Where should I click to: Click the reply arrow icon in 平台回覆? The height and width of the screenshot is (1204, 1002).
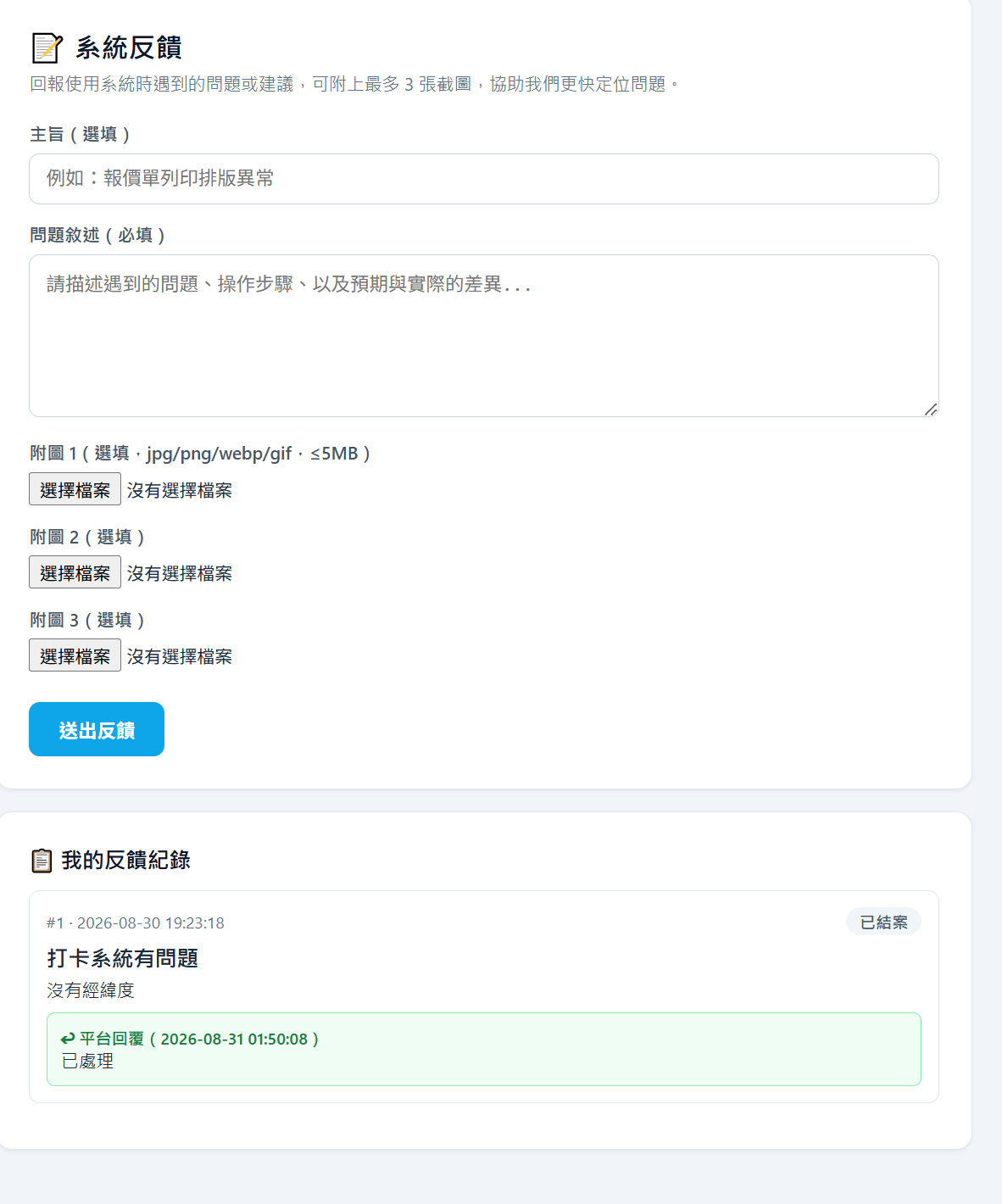68,1039
